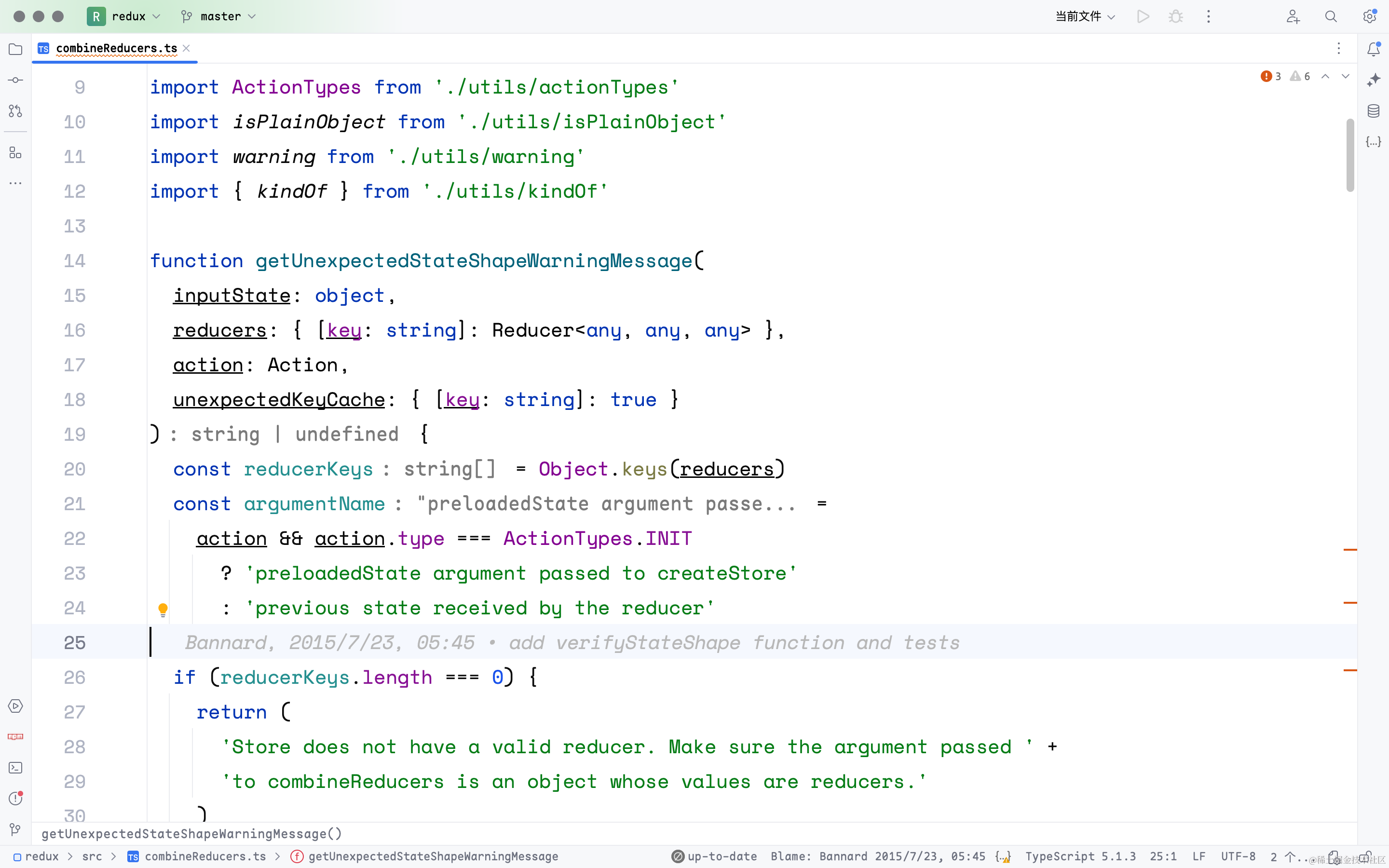
Task: Click the inline blame annotation on line 25
Action: 572,643
